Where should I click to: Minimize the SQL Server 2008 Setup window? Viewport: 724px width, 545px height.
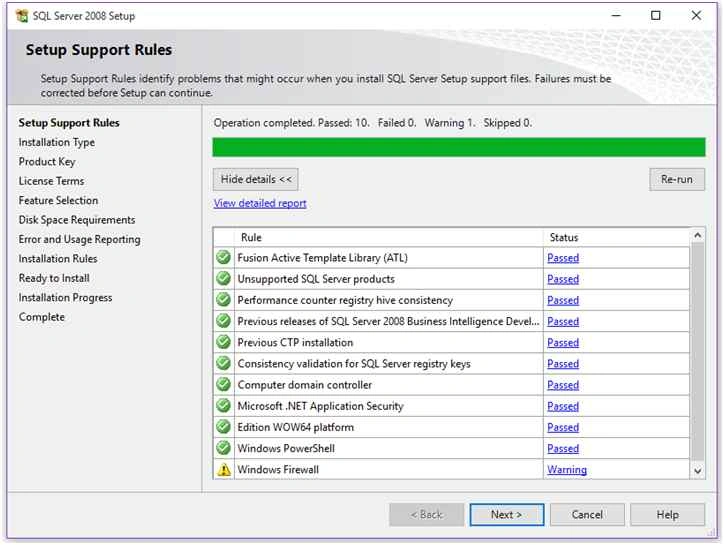[616, 15]
